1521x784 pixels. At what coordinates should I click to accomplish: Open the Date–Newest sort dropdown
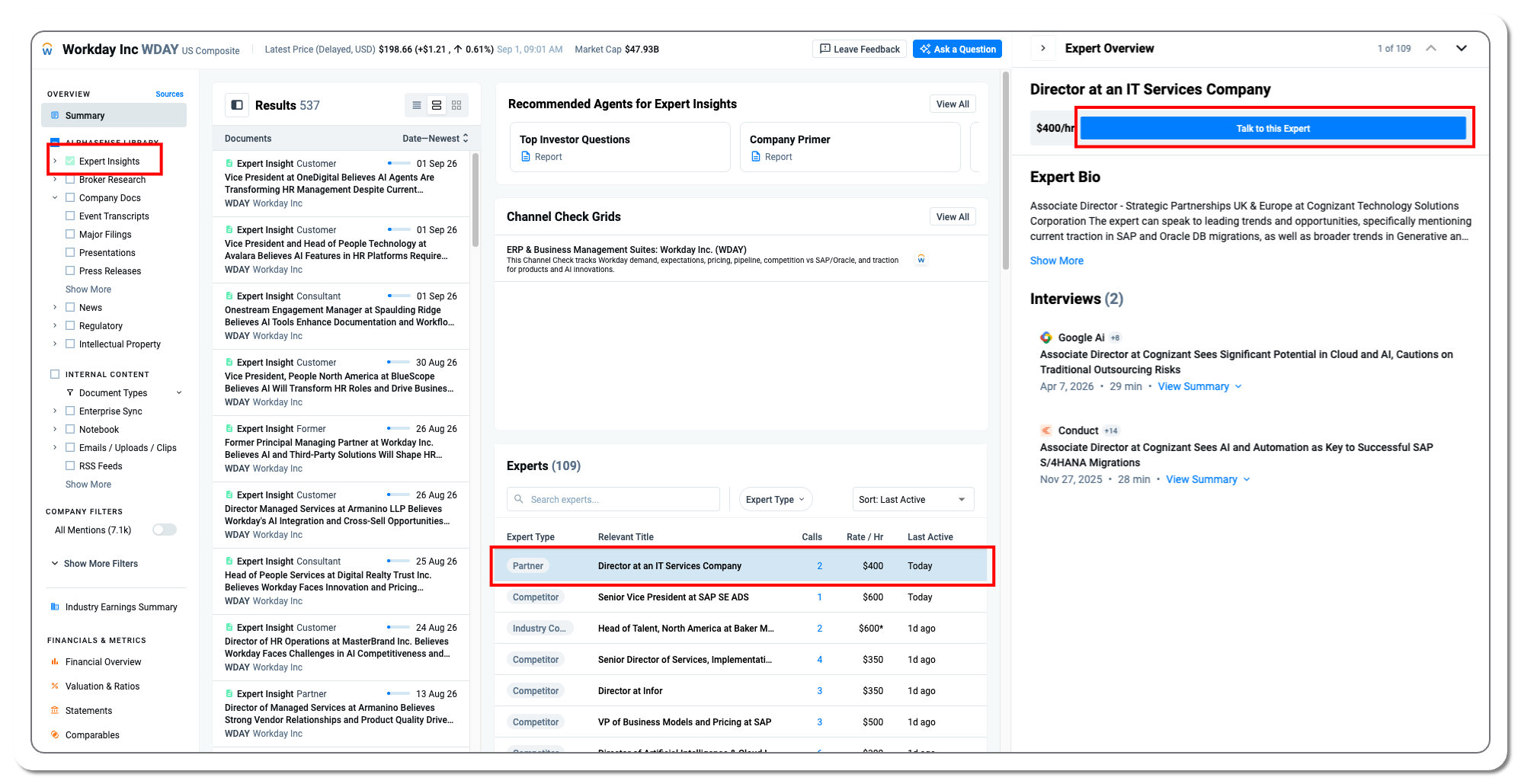pos(436,139)
